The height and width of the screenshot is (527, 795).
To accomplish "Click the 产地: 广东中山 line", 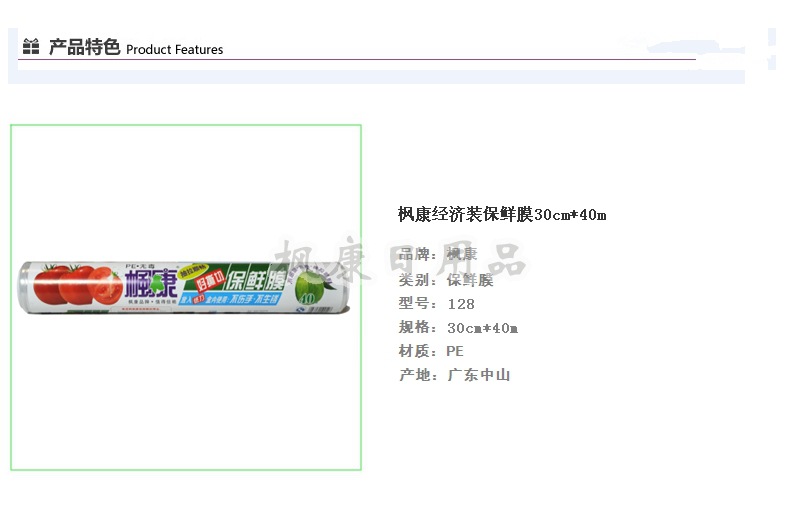I will click(454, 375).
